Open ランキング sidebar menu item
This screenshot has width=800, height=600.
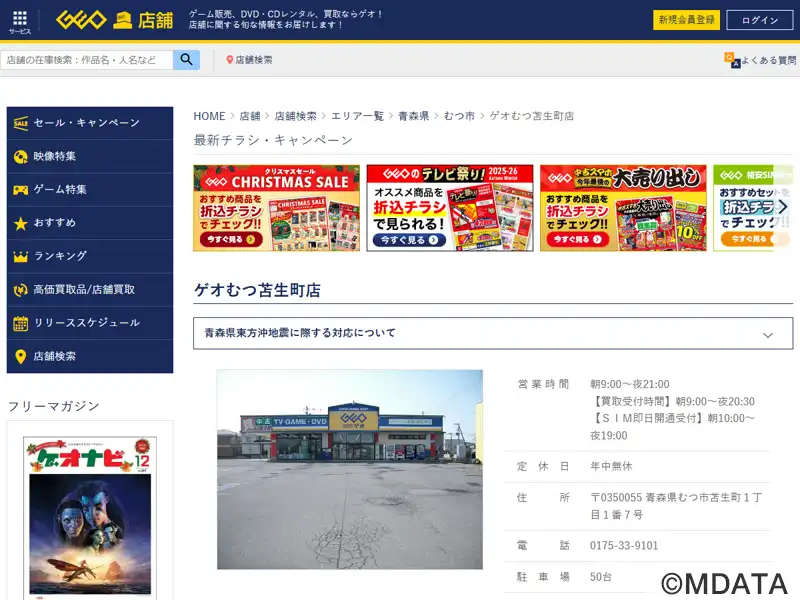pyautogui.click(x=90, y=256)
